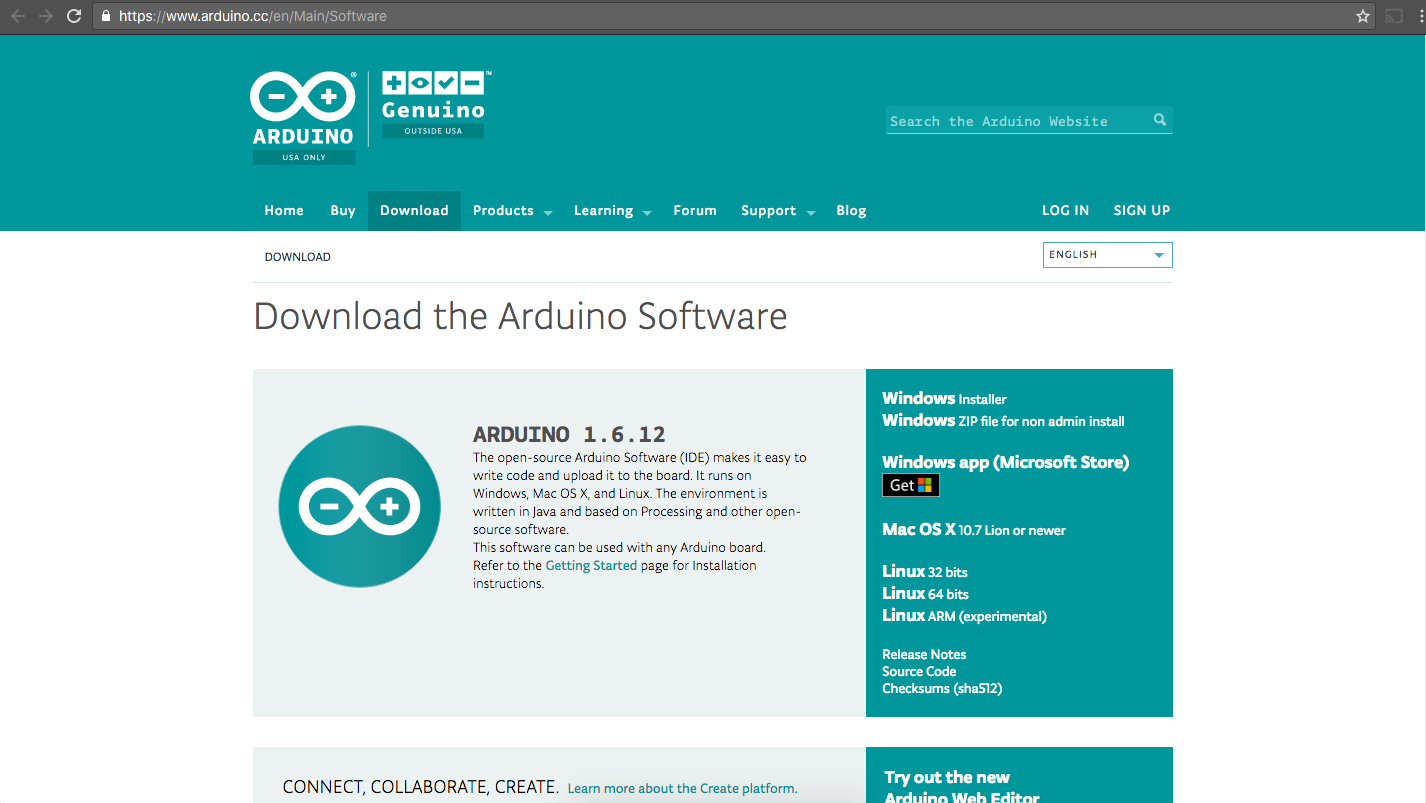Click the Download the Arduino Software title
Screen dimensions: 1426x803
520,316
